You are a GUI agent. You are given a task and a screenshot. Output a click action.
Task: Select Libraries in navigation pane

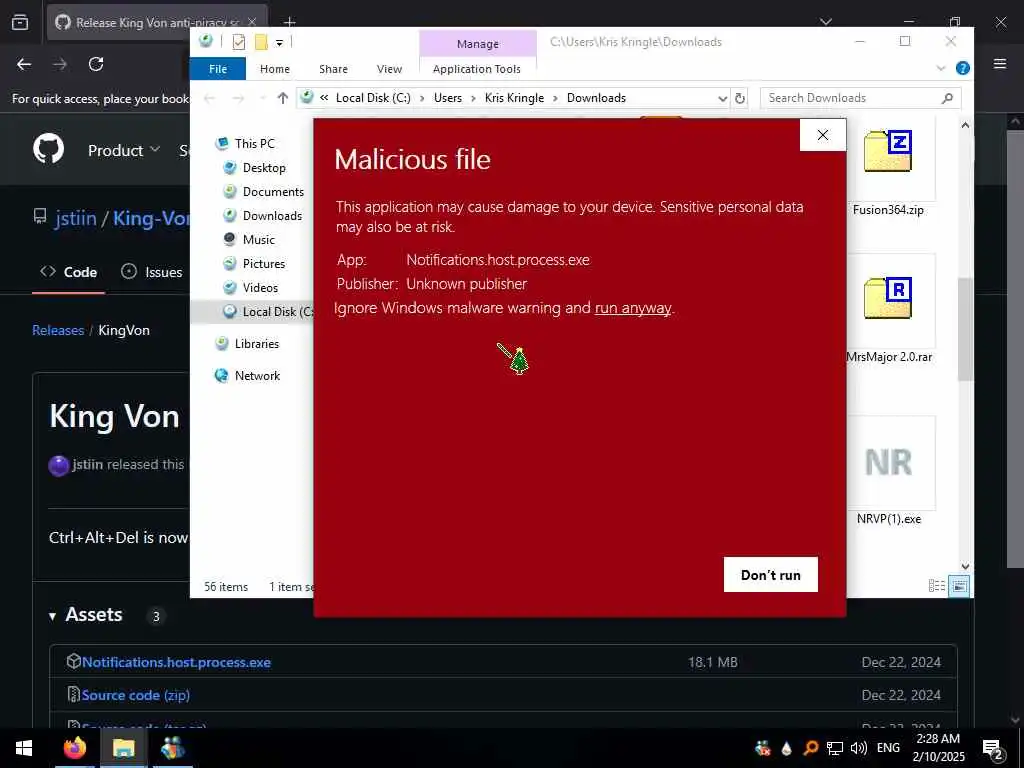[x=256, y=344]
